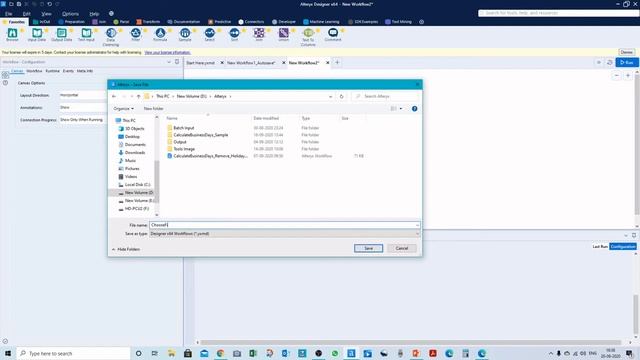Viewport: 640px width, 360px height.
Task: Switch to the In/Out tool palette tab
Action: tap(41, 22)
